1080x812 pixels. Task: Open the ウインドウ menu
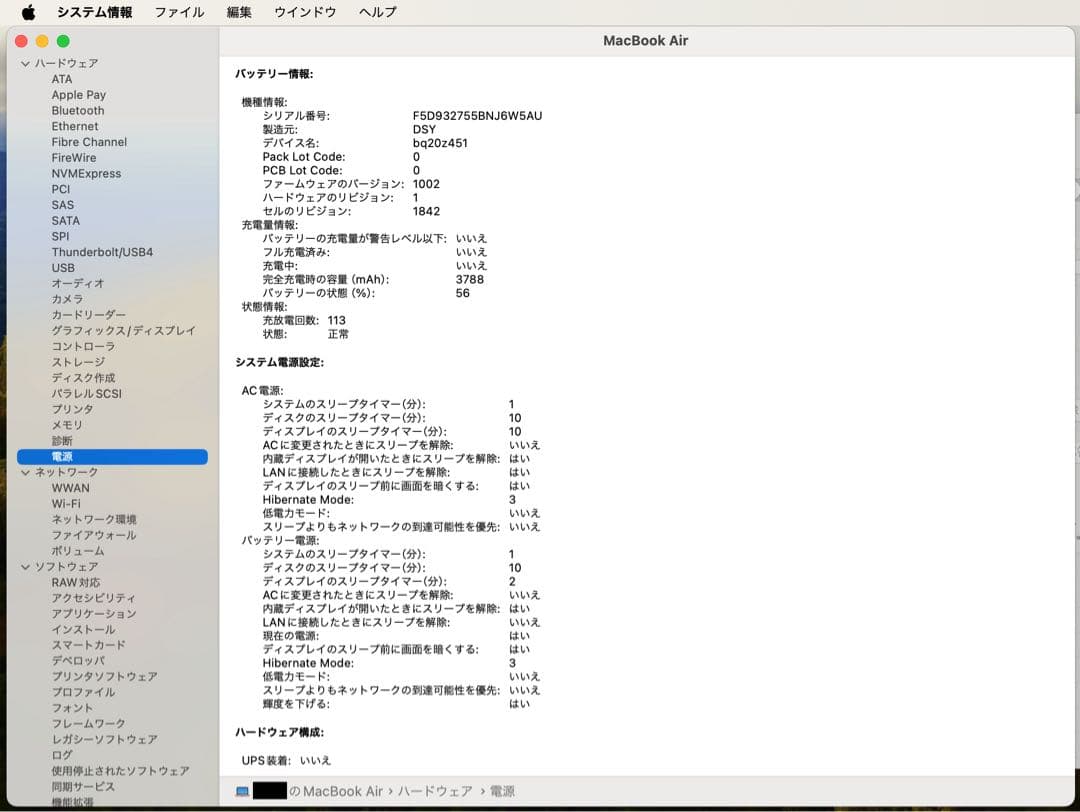304,12
